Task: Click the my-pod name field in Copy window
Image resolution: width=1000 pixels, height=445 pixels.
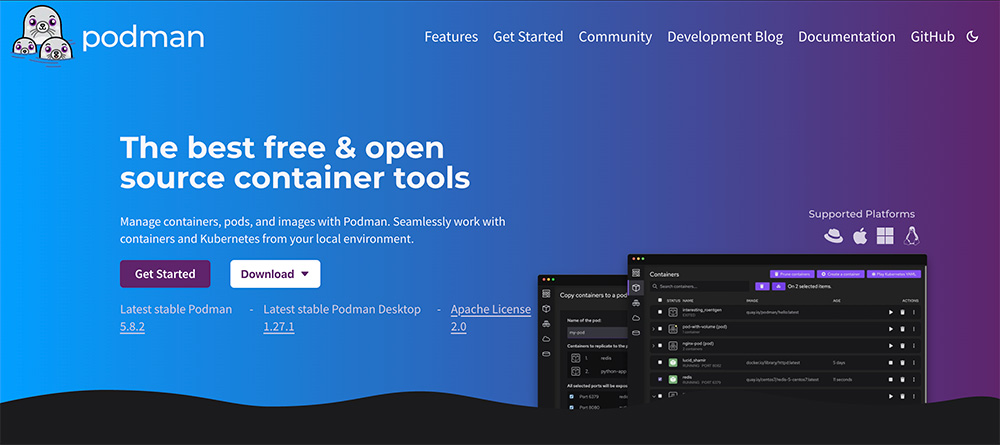Action: click(x=597, y=332)
